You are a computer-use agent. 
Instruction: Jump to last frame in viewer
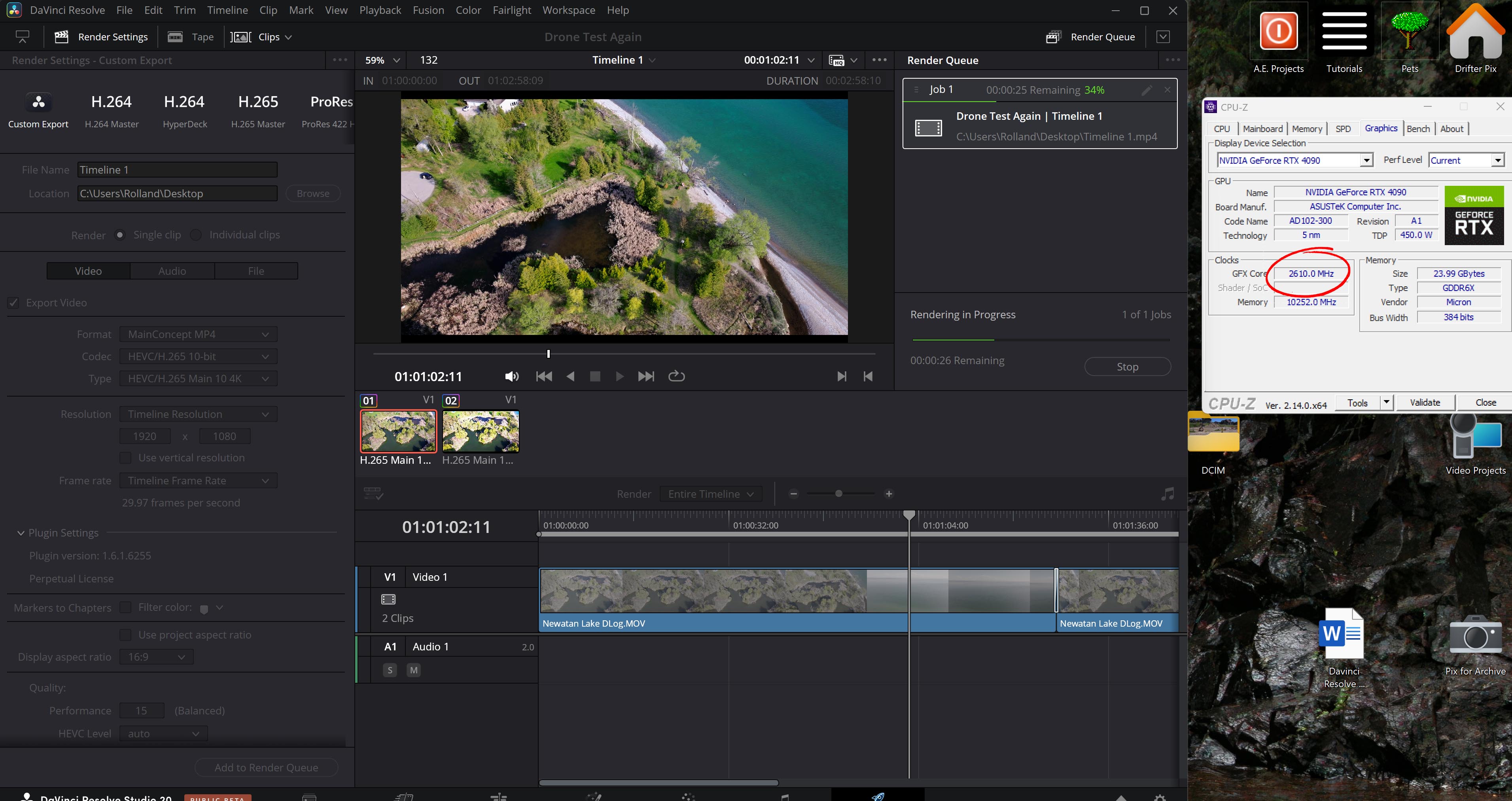[645, 377]
